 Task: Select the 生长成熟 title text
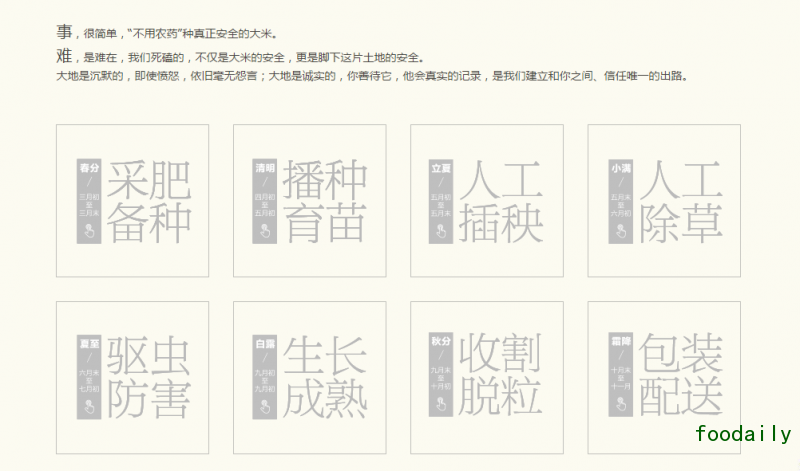pyautogui.click(x=325, y=376)
